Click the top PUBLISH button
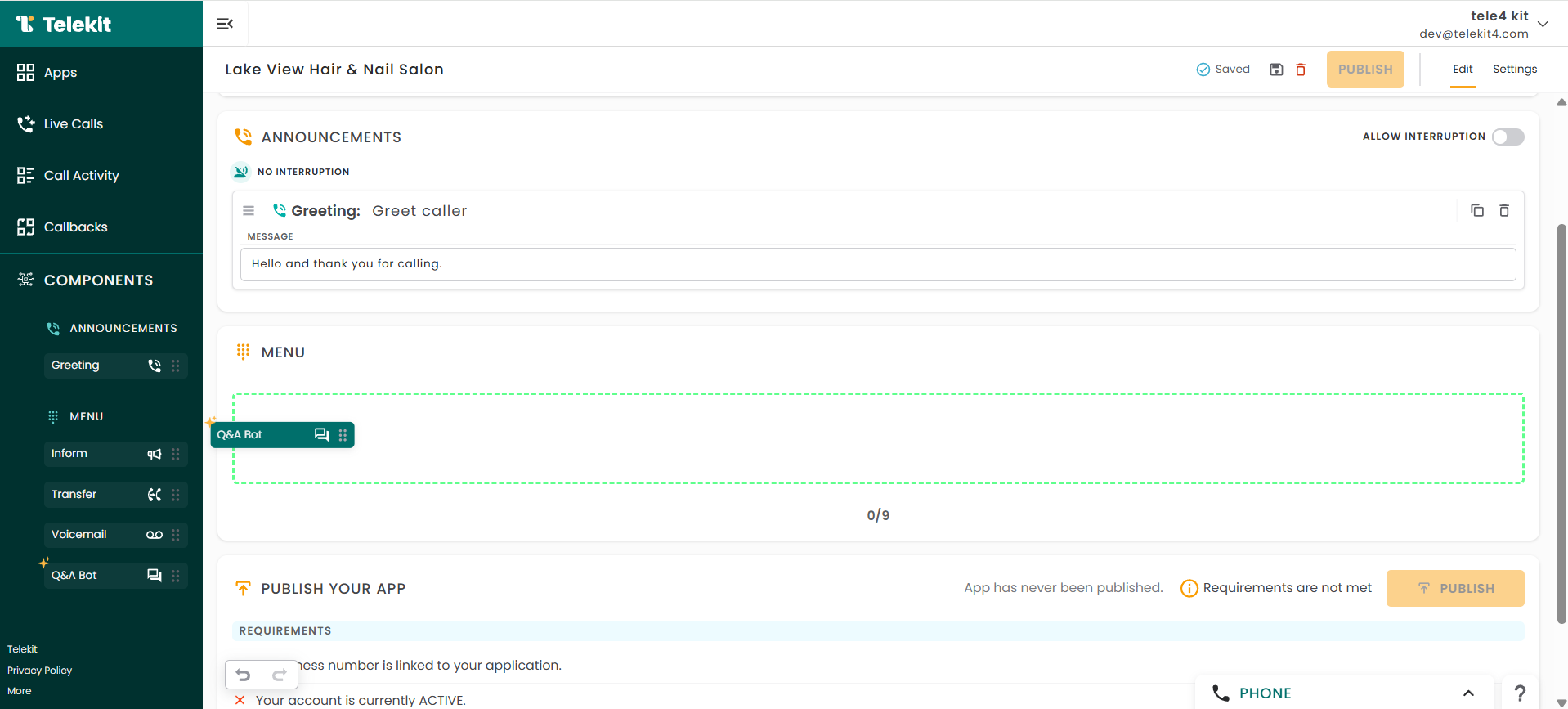This screenshot has width=1568, height=709. (x=1365, y=70)
